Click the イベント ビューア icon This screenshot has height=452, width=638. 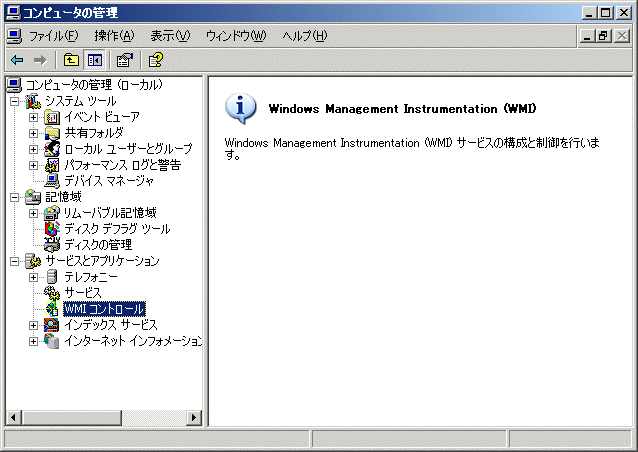click(52, 118)
